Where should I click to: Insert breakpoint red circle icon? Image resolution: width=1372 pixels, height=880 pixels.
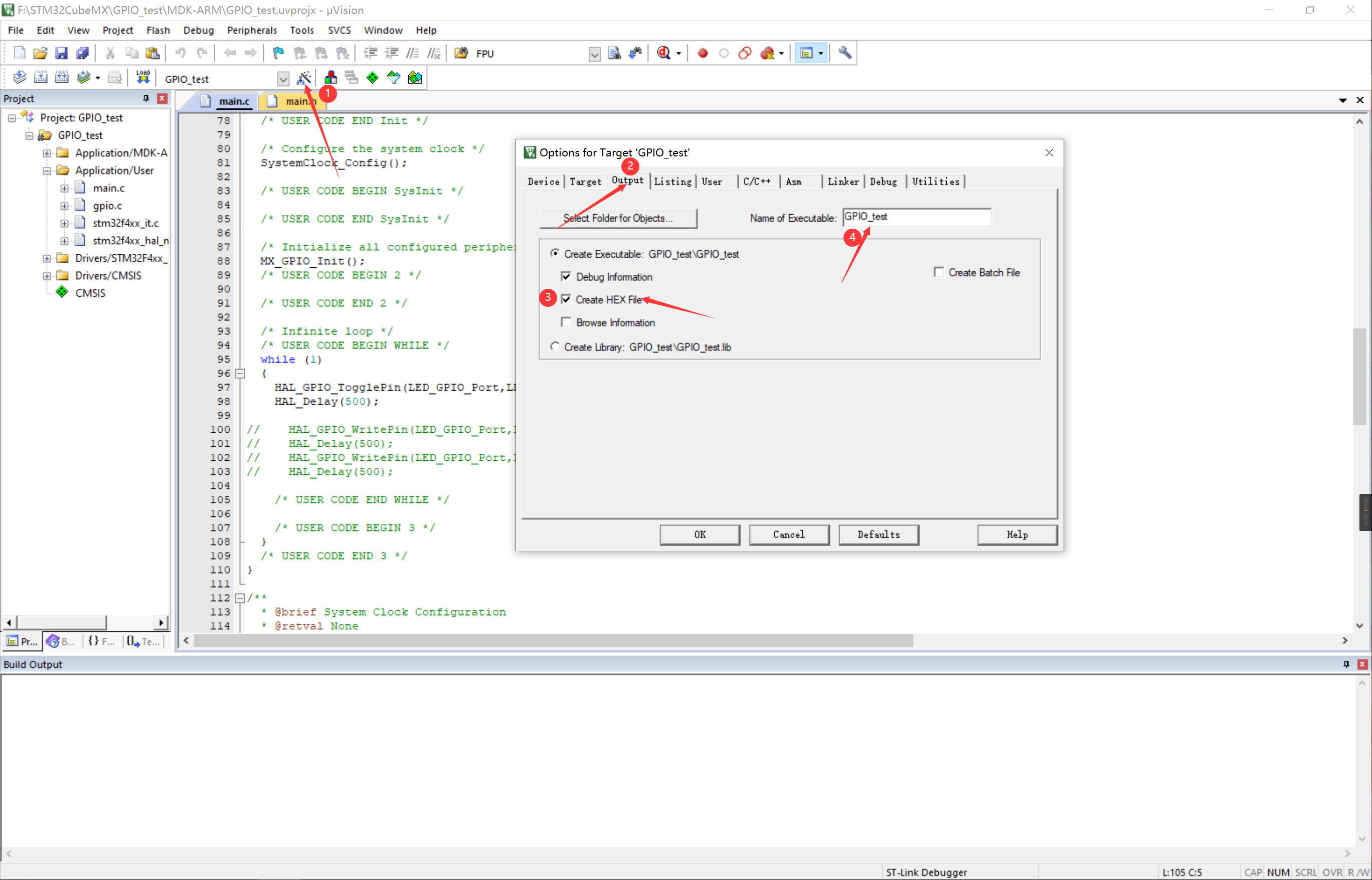702,53
